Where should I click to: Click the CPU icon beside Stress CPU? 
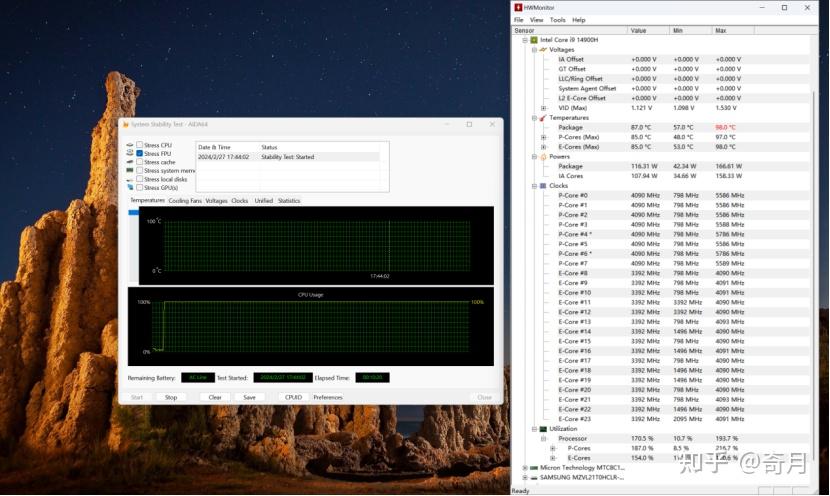click(130, 145)
